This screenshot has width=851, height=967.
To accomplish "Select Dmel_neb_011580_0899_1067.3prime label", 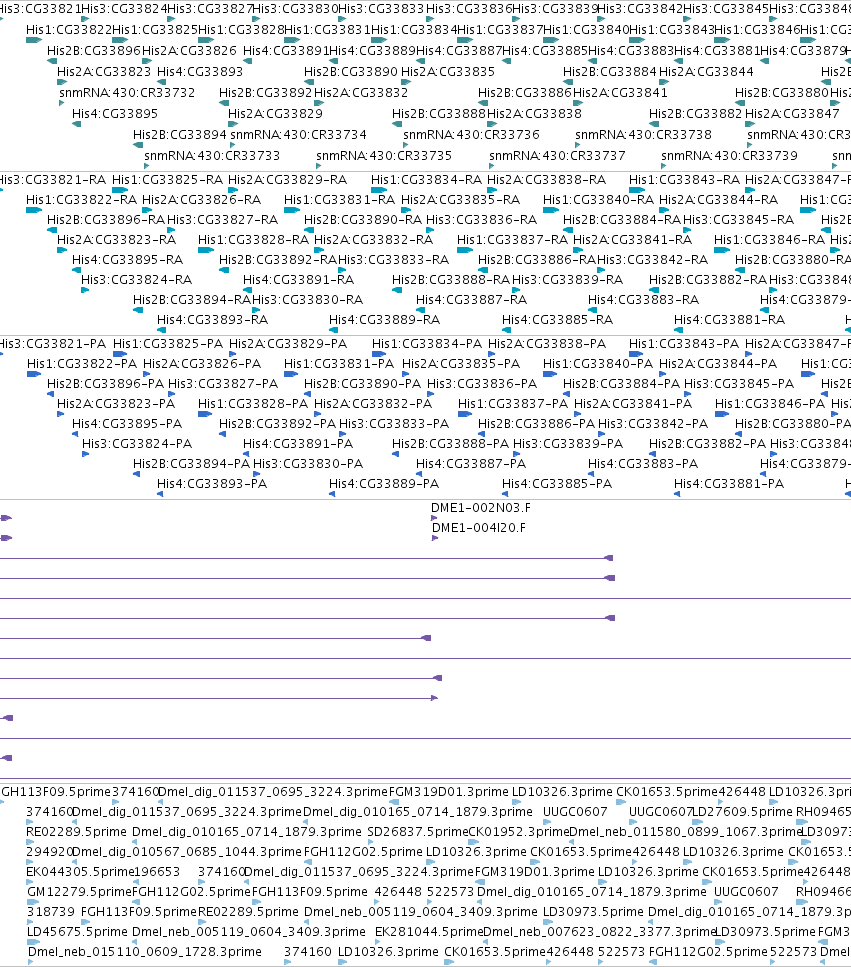I will click(686, 831).
